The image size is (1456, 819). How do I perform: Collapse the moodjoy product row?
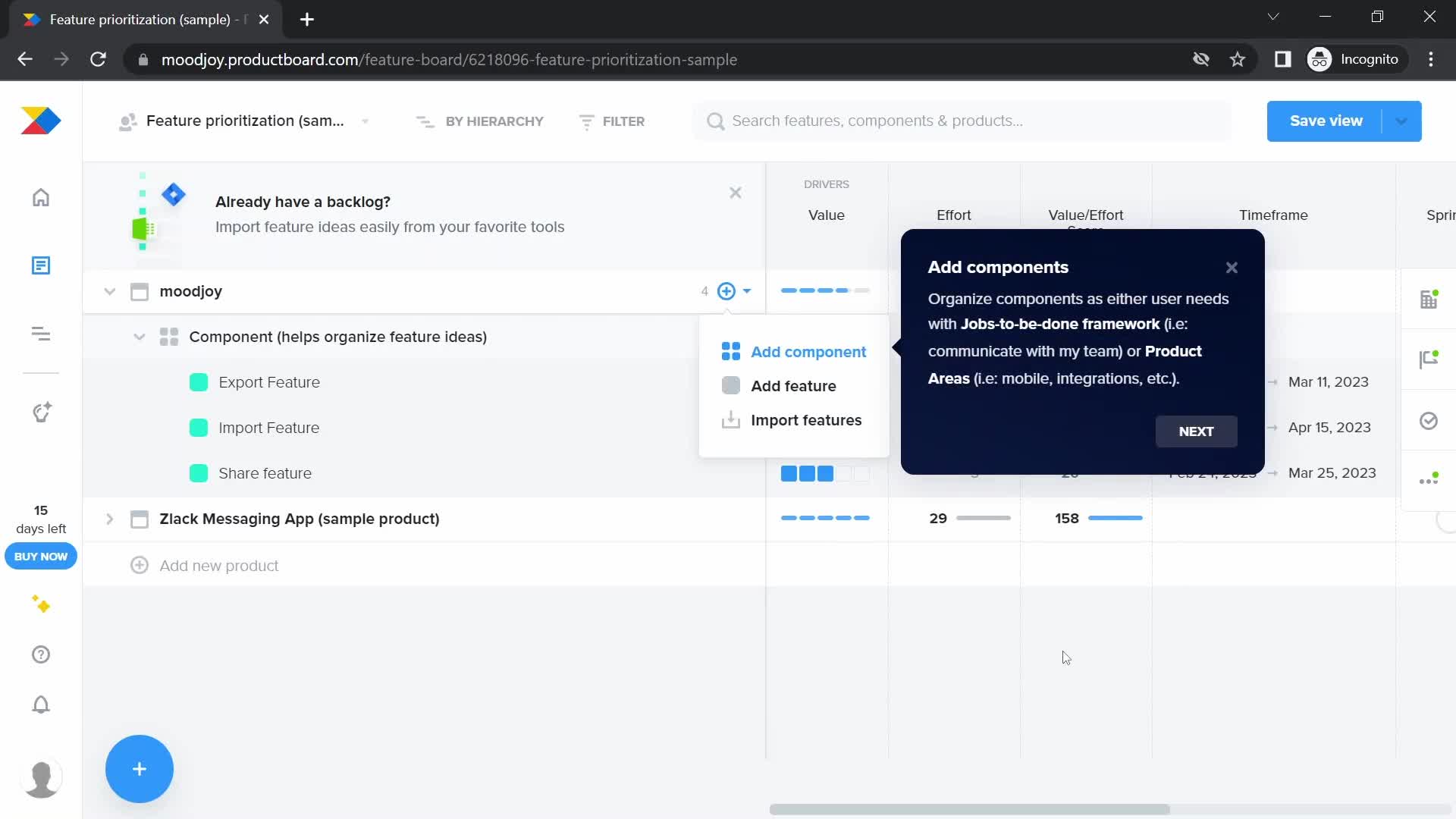click(109, 291)
